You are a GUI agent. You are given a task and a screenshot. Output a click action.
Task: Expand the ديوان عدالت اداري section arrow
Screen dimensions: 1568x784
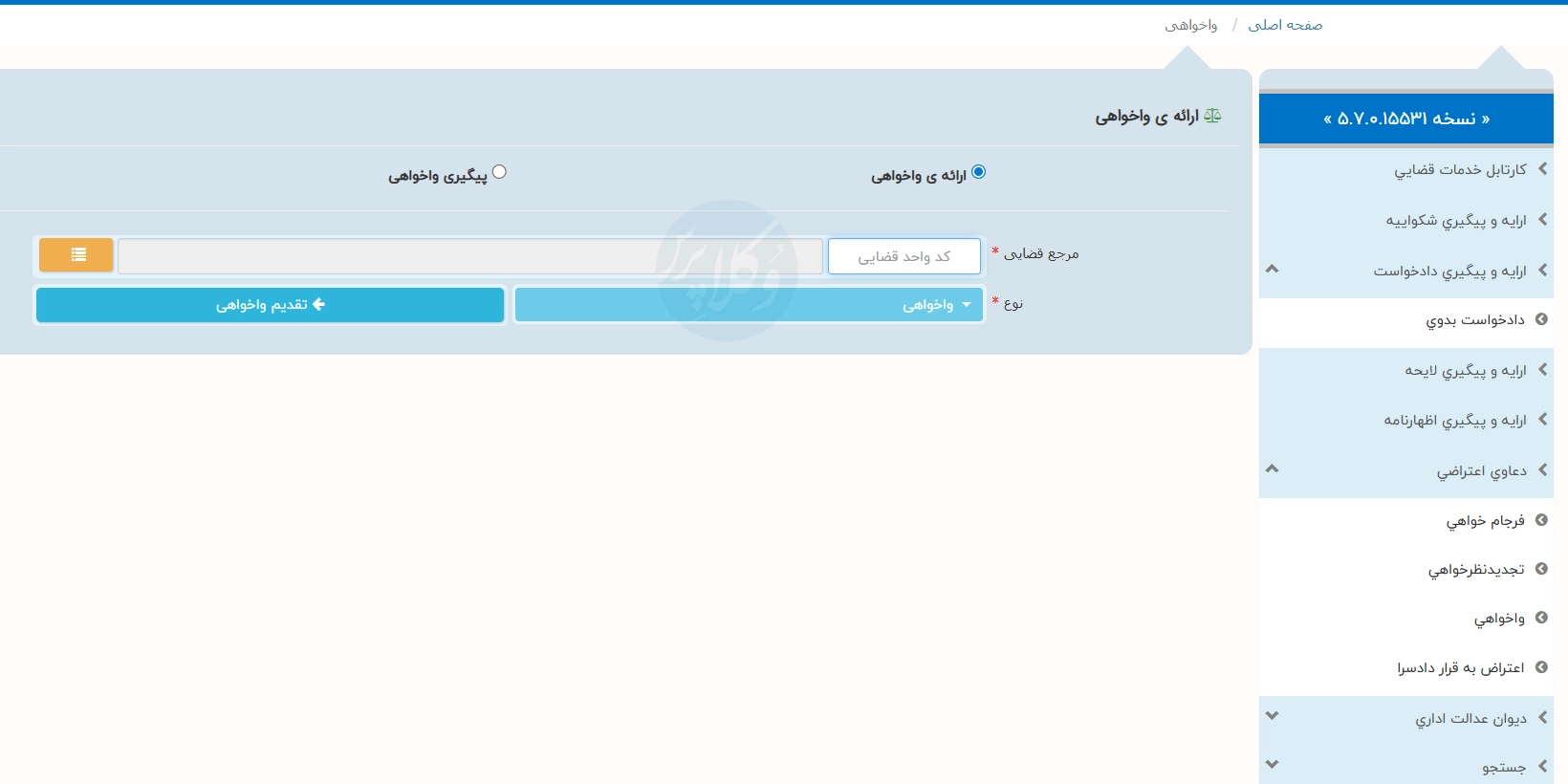[x=1272, y=715]
